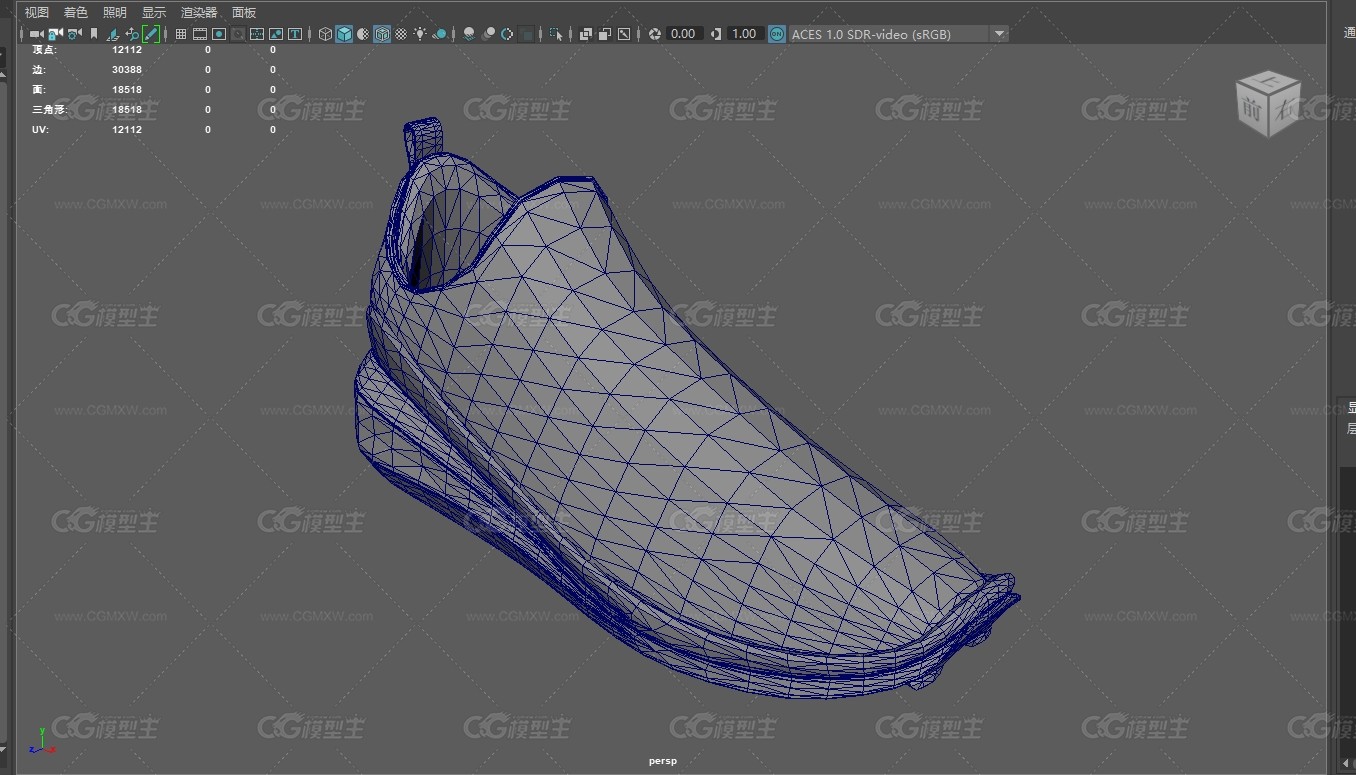Open the 显示 menu
The width and height of the screenshot is (1356, 775).
click(154, 12)
